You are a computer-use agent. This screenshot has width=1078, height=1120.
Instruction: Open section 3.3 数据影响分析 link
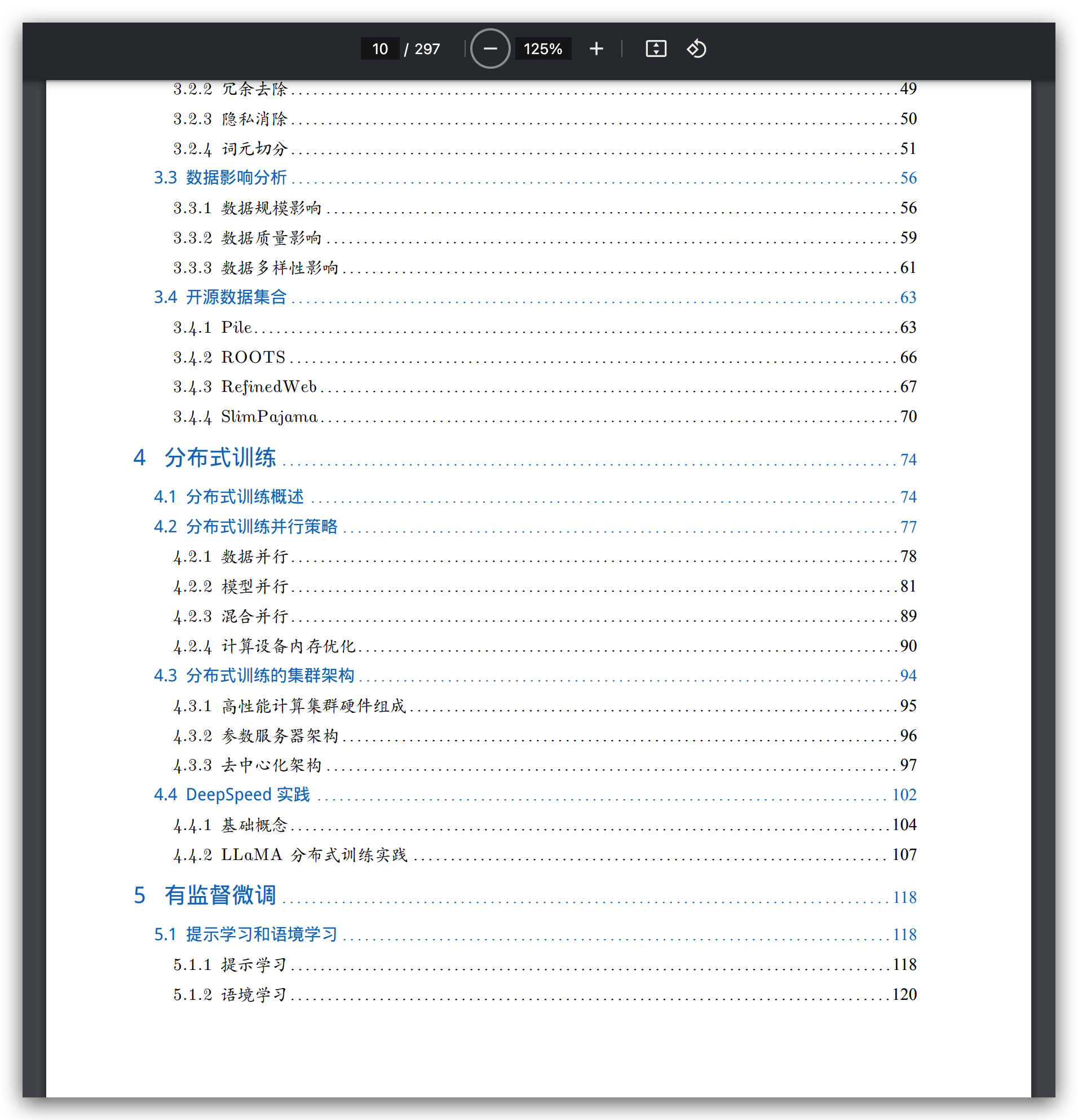220,178
